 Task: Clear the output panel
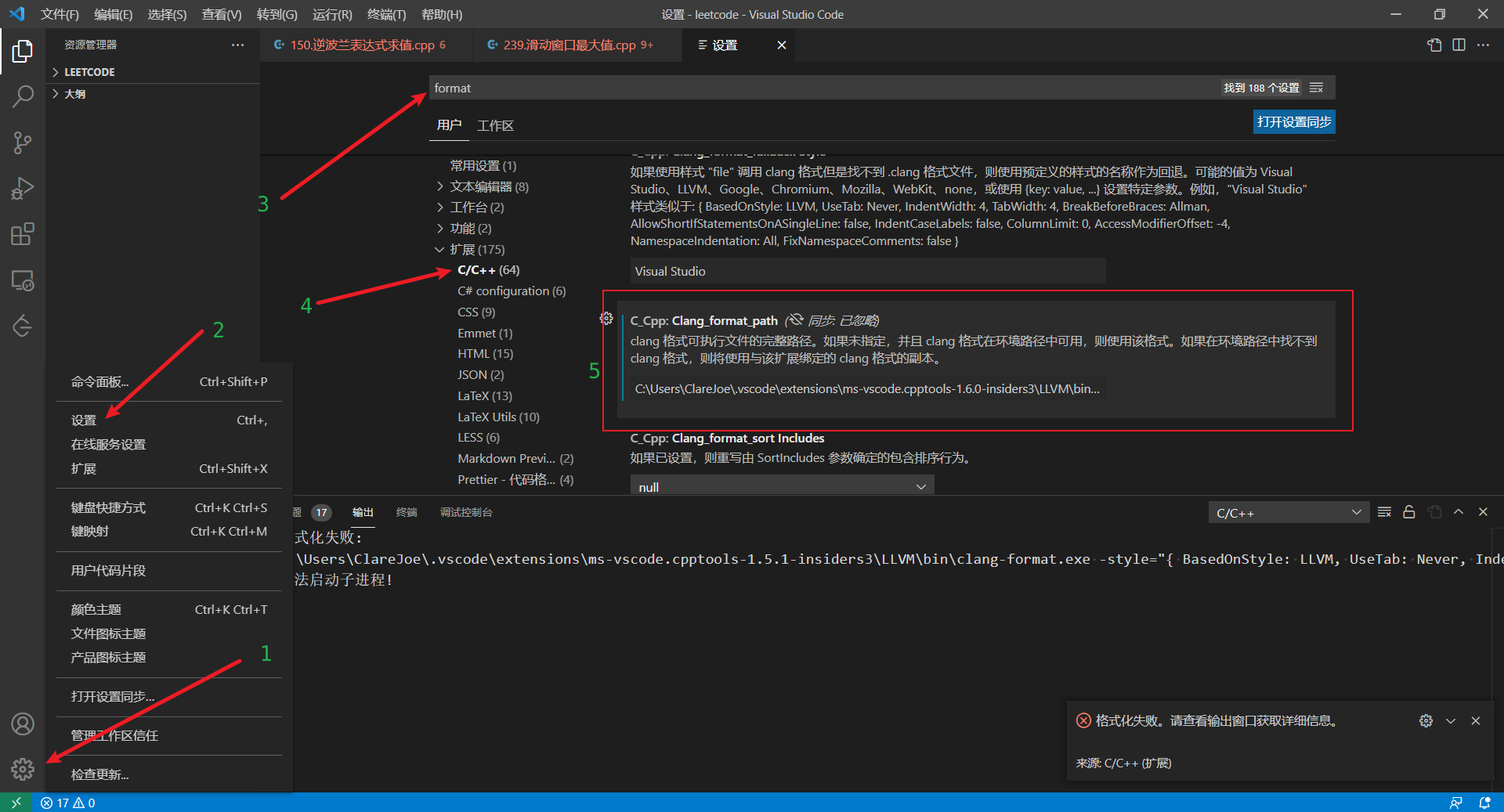click(x=1384, y=512)
